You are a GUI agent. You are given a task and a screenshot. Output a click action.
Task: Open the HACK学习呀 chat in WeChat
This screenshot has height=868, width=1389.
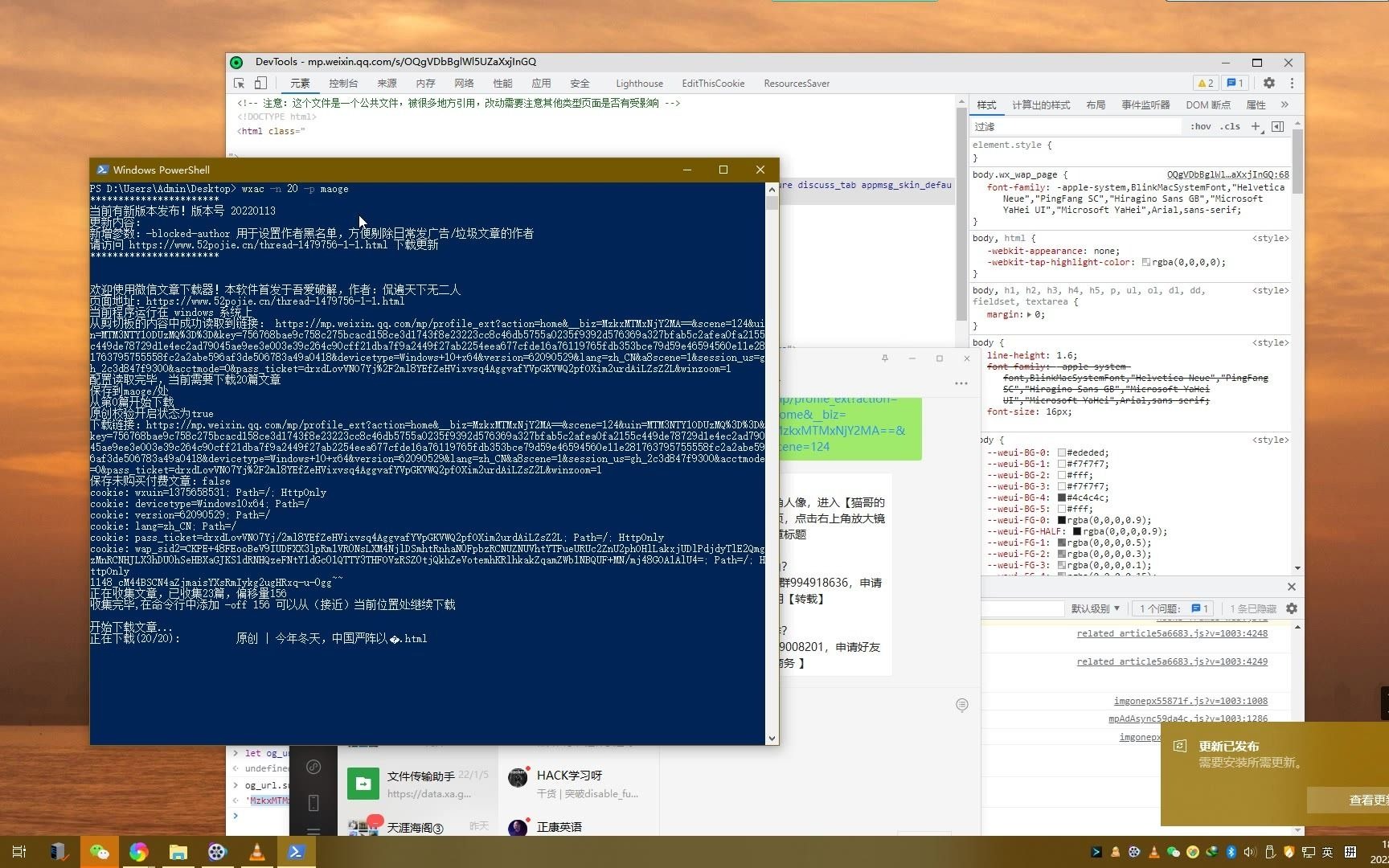(579, 784)
